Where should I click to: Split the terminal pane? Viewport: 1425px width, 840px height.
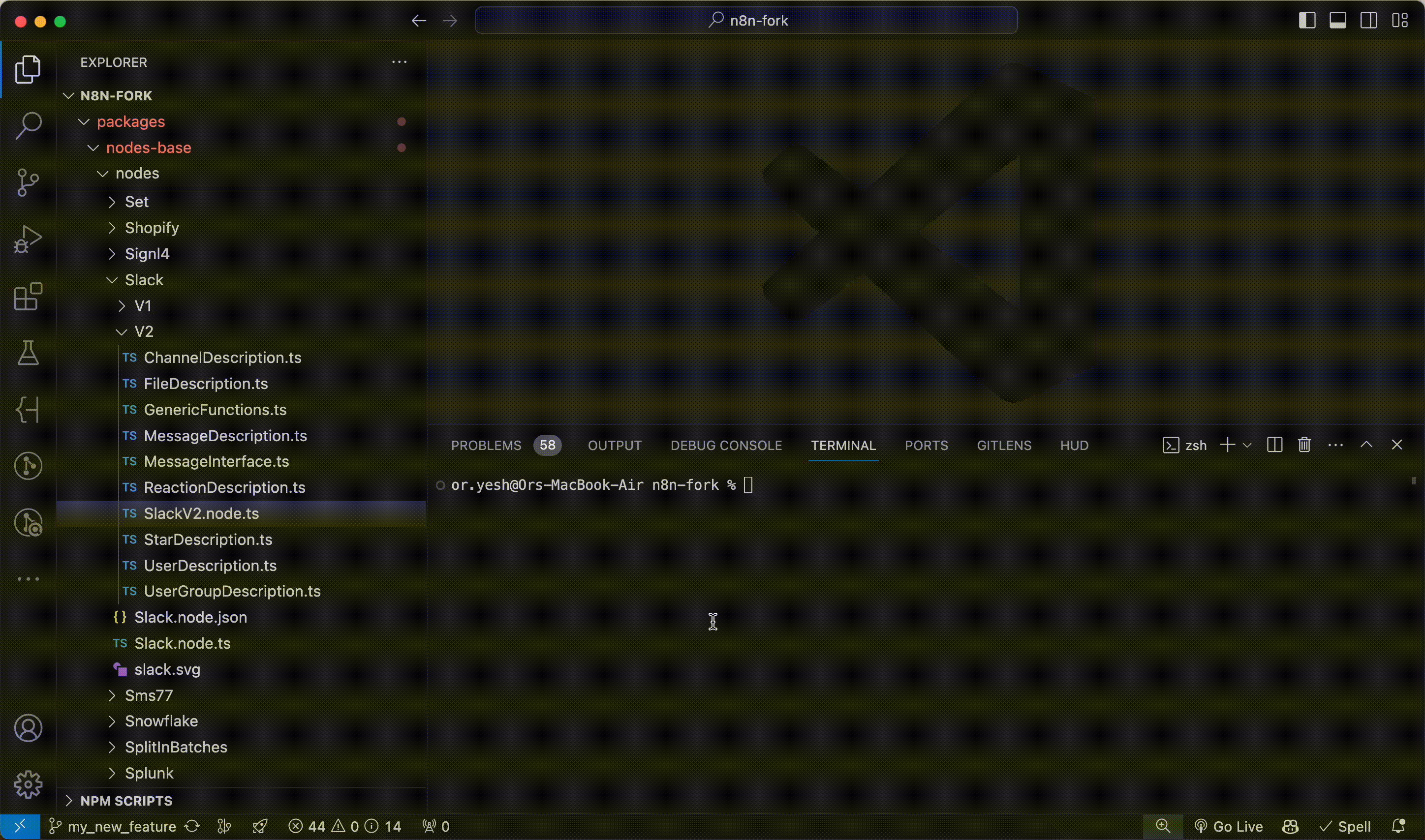(1274, 445)
